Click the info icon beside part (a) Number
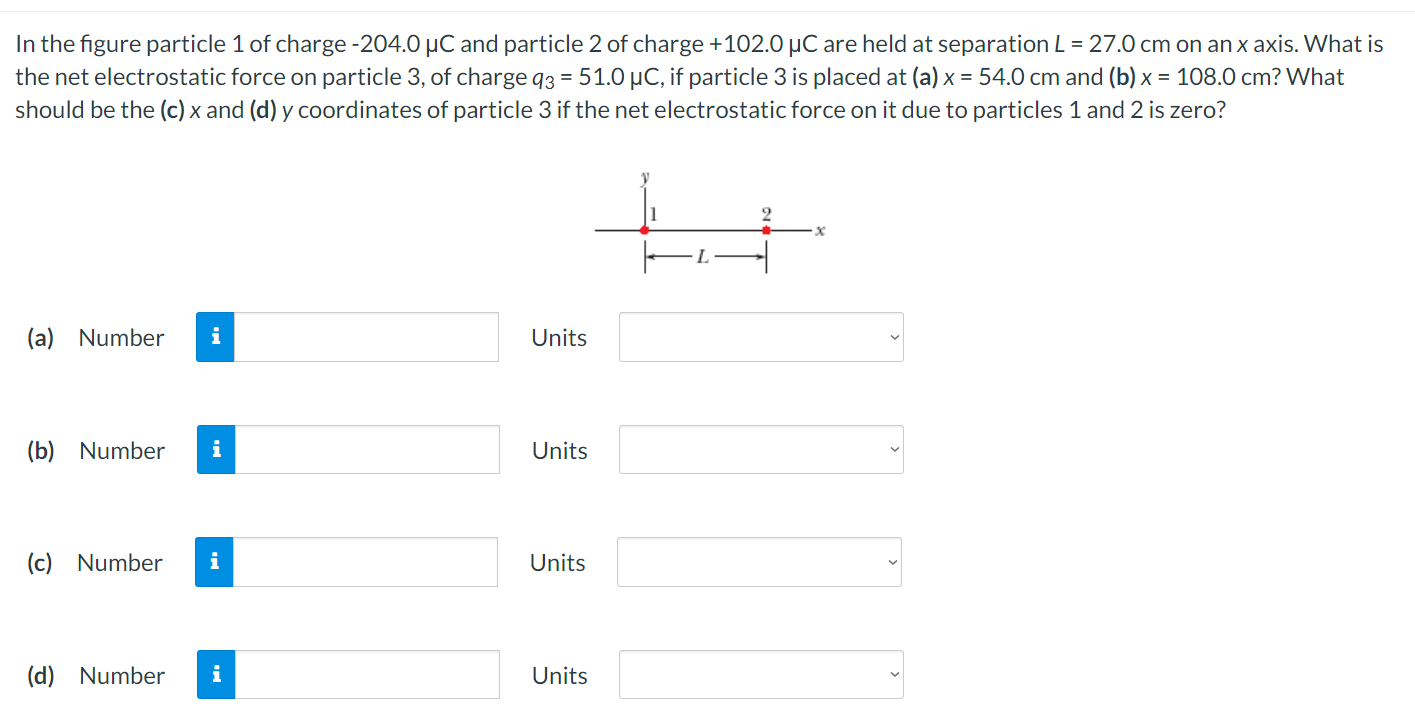This screenshot has height=727, width=1415. (214, 337)
